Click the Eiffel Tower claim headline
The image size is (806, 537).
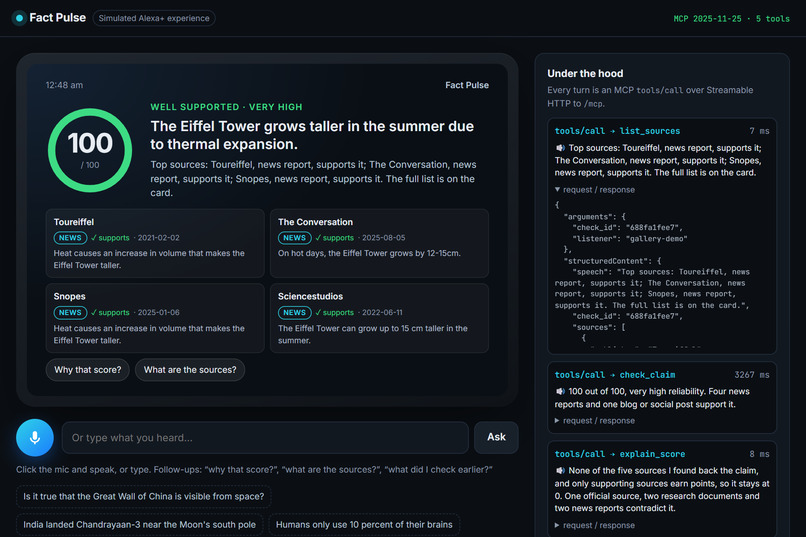(x=312, y=135)
